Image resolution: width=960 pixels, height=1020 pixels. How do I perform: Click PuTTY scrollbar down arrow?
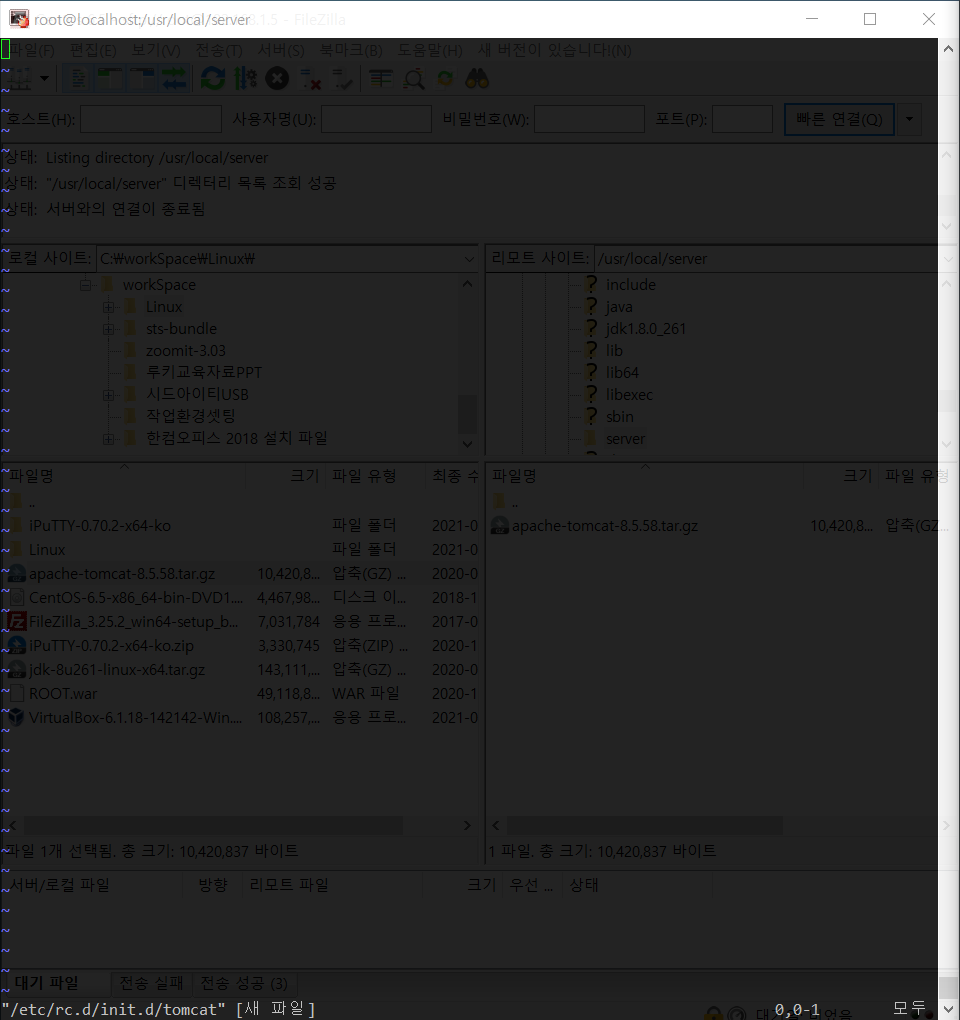(x=948, y=1009)
